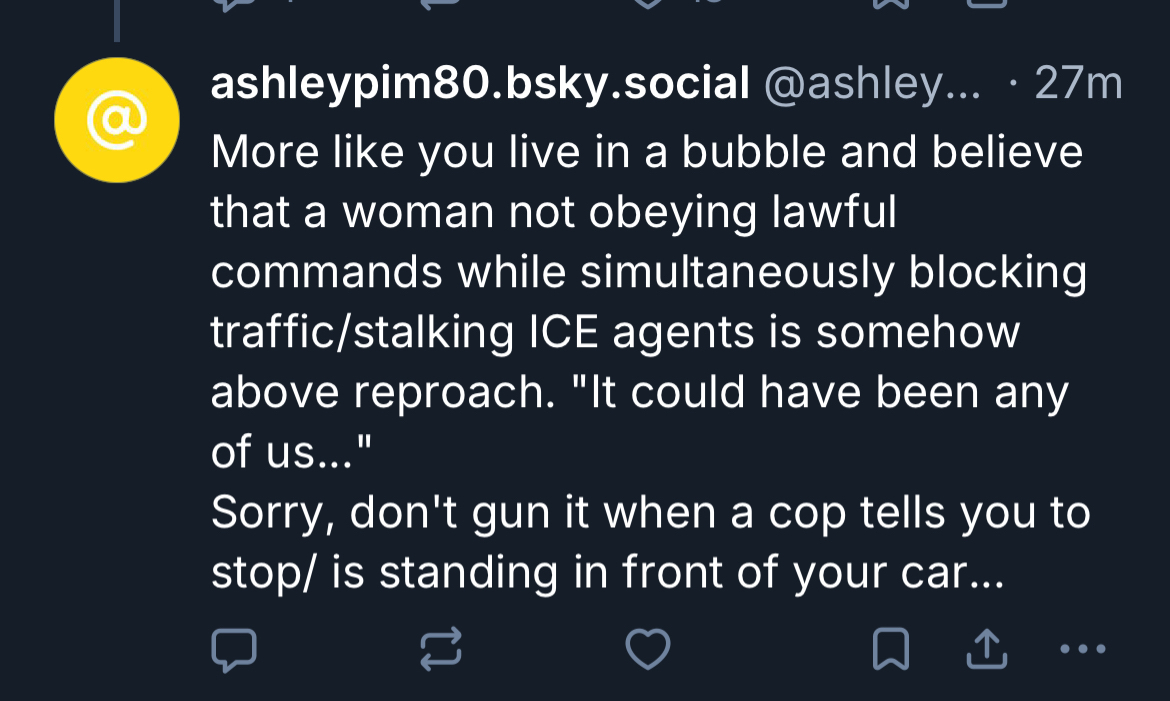Click the thread connector line above the avatar

pos(117,20)
